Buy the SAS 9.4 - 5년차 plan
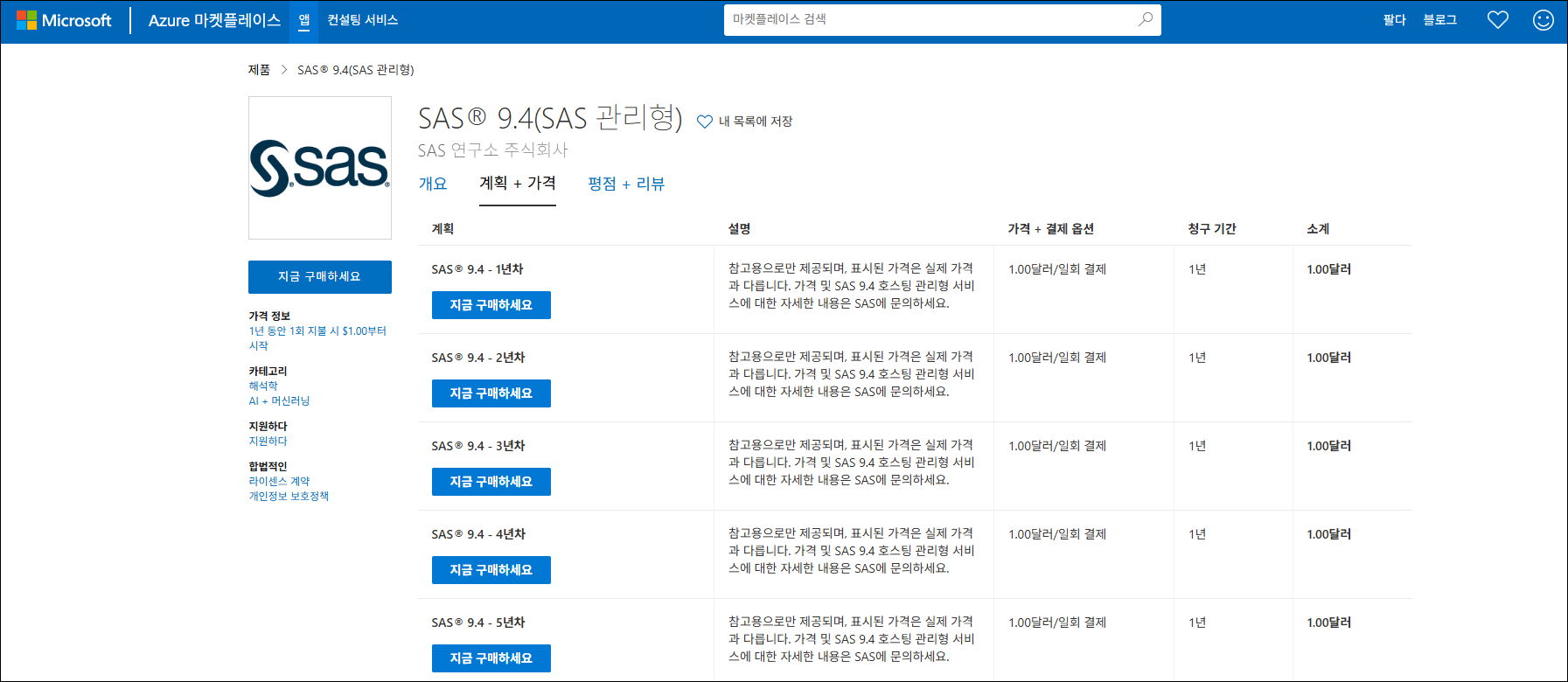 click(491, 658)
